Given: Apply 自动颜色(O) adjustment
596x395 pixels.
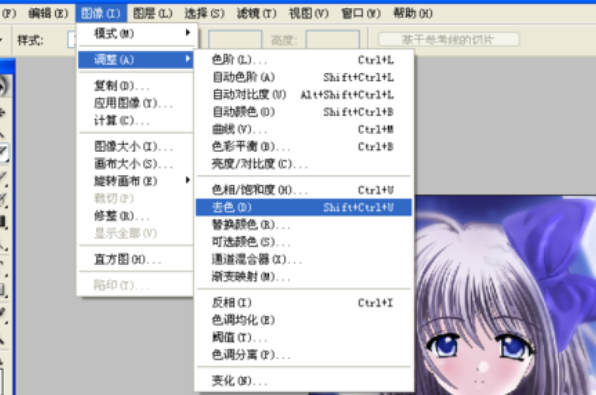Looking at the screenshot, I should pyautogui.click(x=303, y=112).
